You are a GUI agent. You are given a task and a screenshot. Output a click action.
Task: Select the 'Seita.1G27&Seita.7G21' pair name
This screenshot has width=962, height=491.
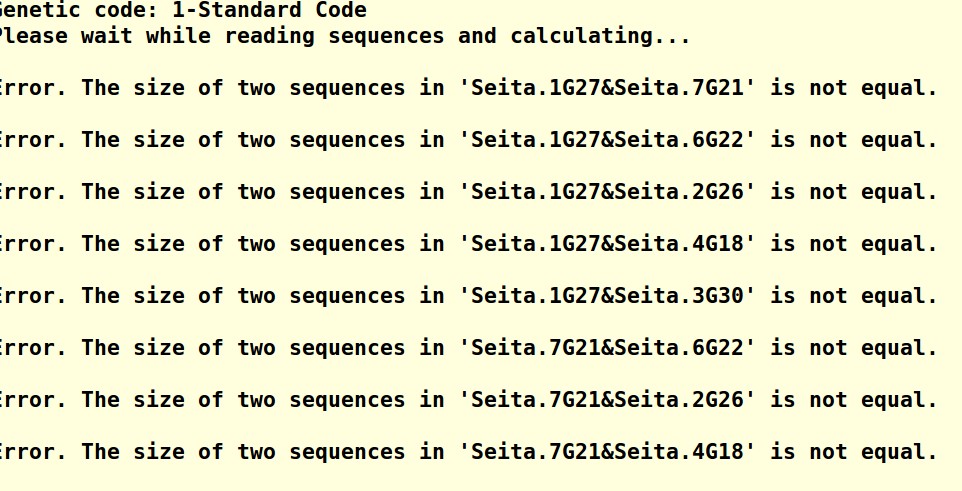pos(607,87)
